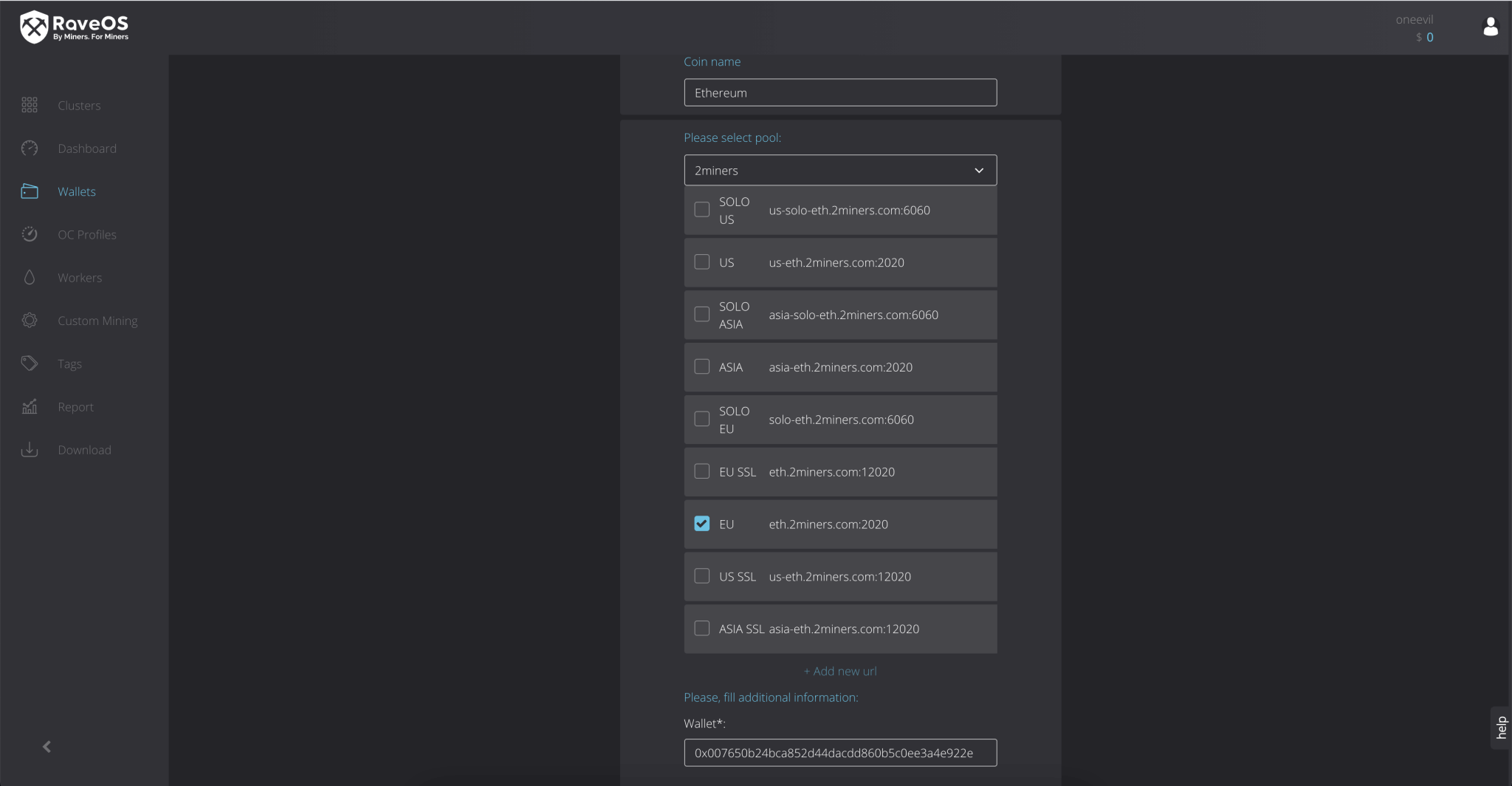
Task: Click into the Wallet address field
Action: (x=840, y=753)
